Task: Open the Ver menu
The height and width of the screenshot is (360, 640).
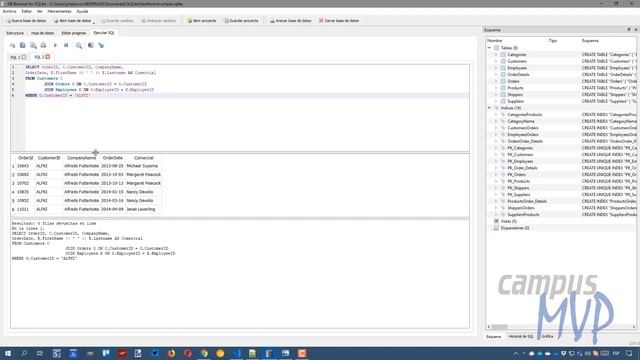Action: pyautogui.click(x=40, y=11)
